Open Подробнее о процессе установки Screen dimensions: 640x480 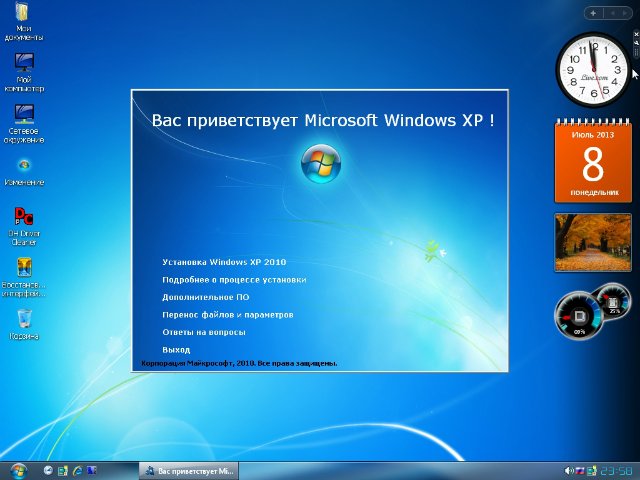[233, 280]
